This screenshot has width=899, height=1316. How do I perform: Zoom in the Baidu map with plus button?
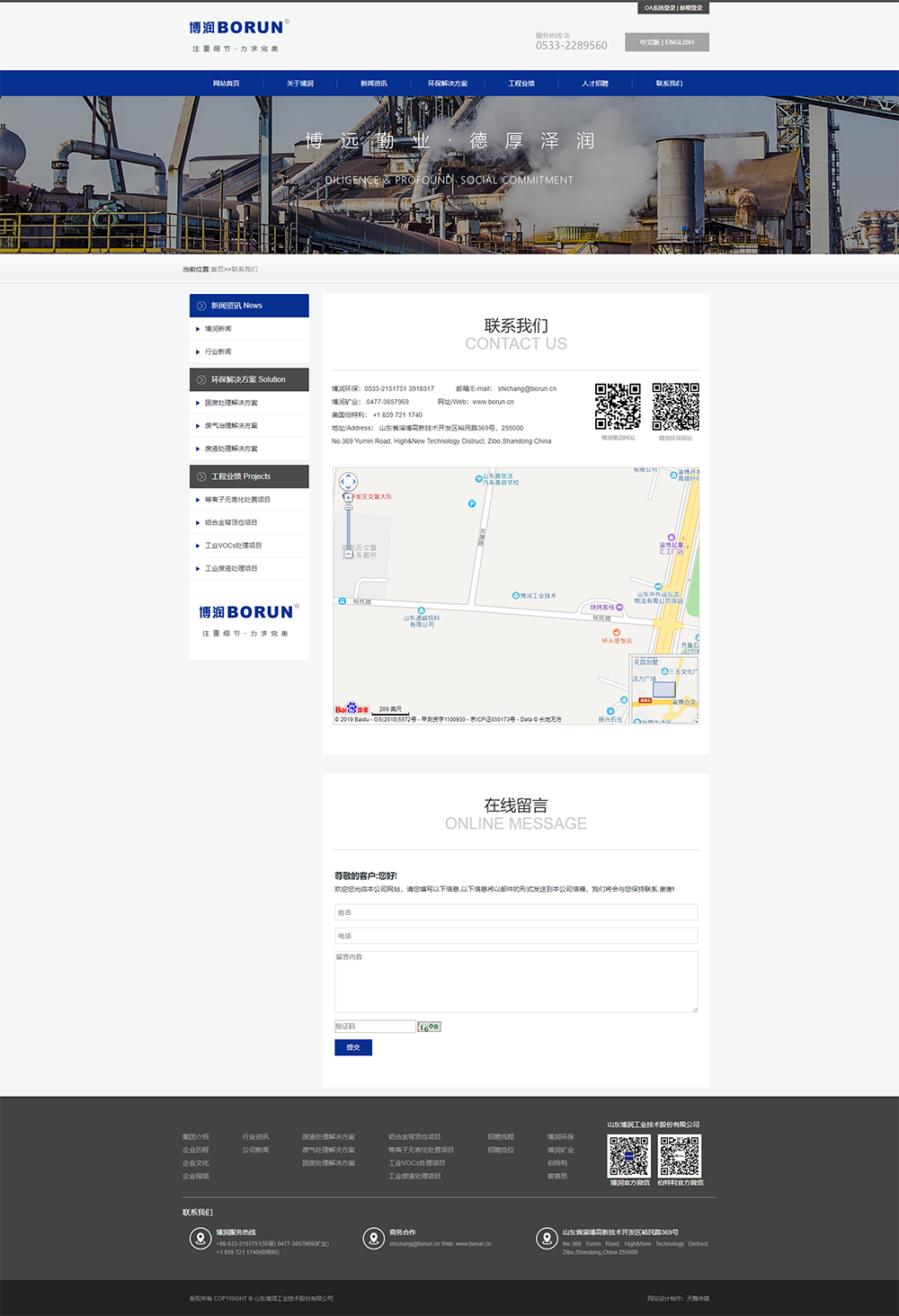pyautogui.click(x=349, y=497)
